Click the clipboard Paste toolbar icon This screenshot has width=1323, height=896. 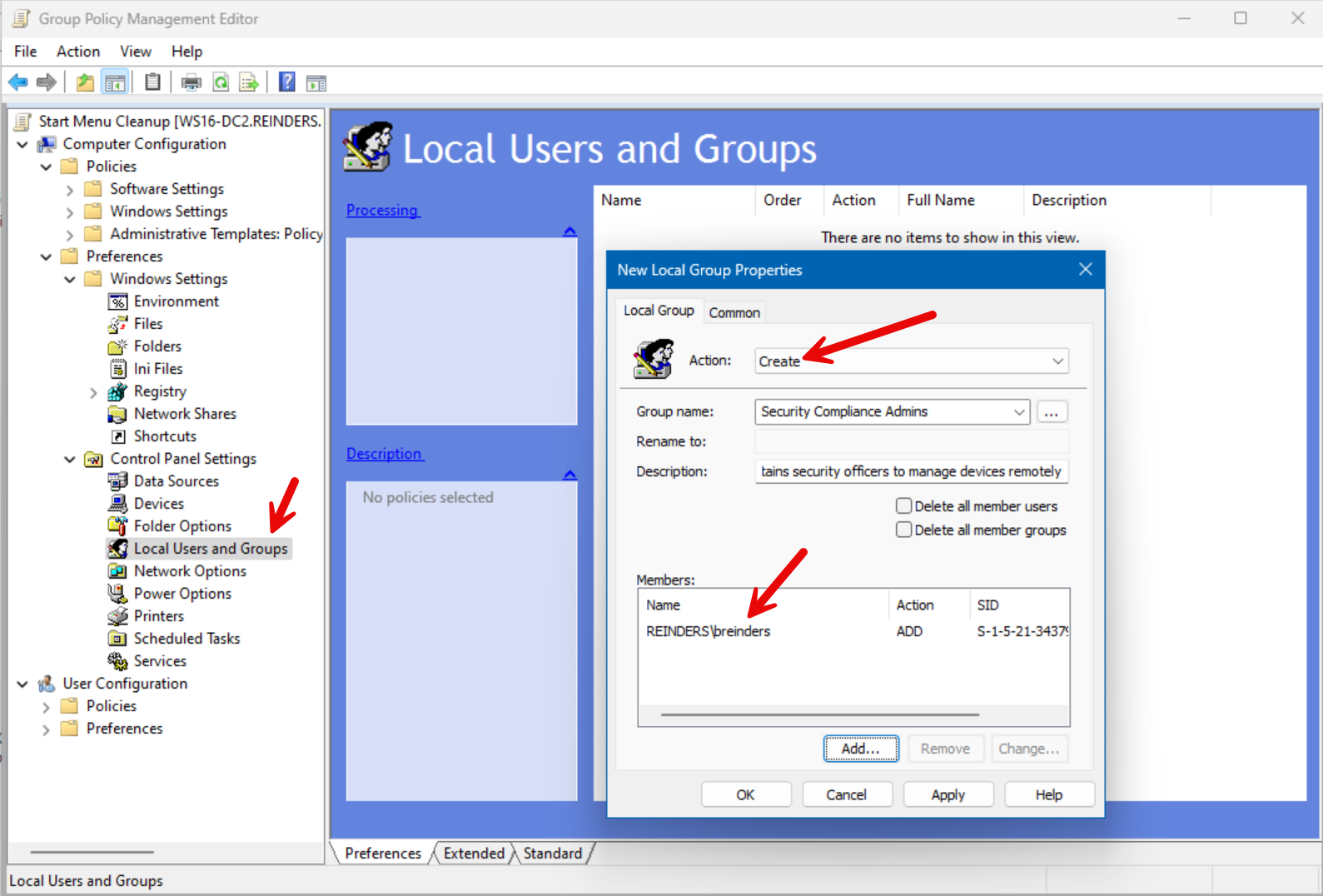152,82
